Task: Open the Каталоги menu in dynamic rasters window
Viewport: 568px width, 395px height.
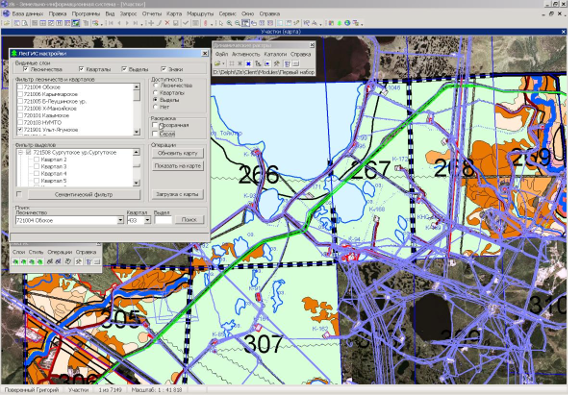Action: (x=275, y=54)
